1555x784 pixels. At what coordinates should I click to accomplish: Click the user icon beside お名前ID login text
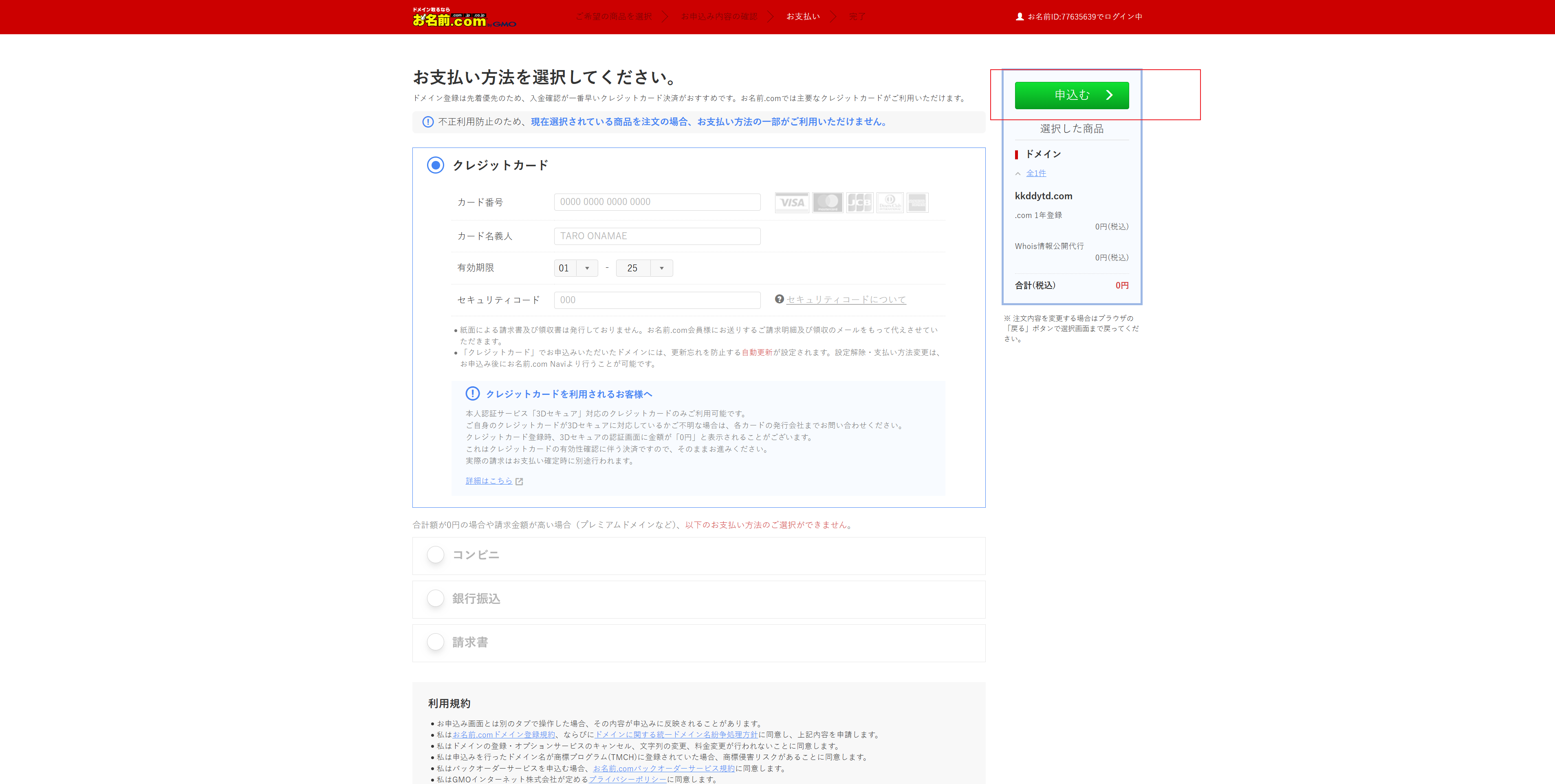tap(1020, 17)
